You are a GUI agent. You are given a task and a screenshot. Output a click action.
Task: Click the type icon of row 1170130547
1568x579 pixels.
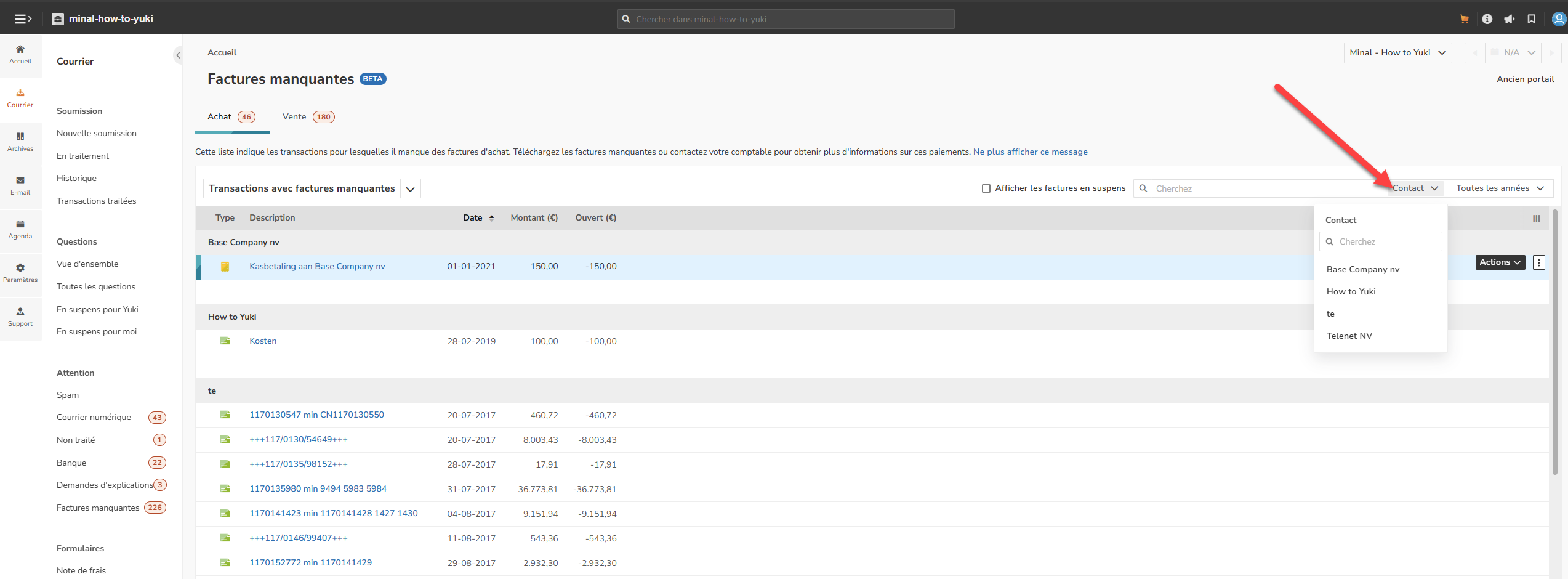coord(225,415)
